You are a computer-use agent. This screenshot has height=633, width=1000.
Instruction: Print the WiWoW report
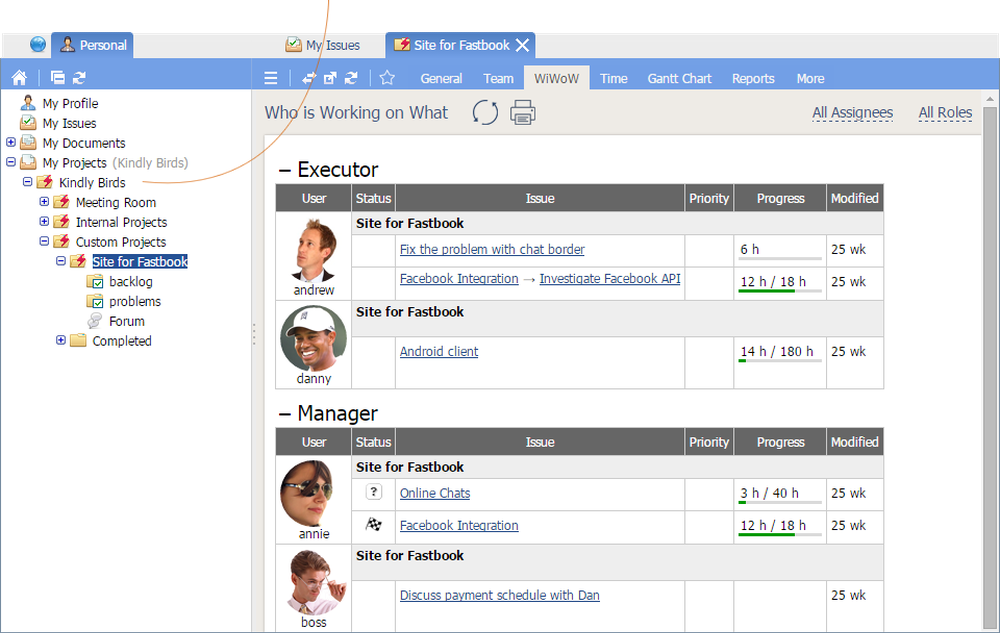click(522, 113)
